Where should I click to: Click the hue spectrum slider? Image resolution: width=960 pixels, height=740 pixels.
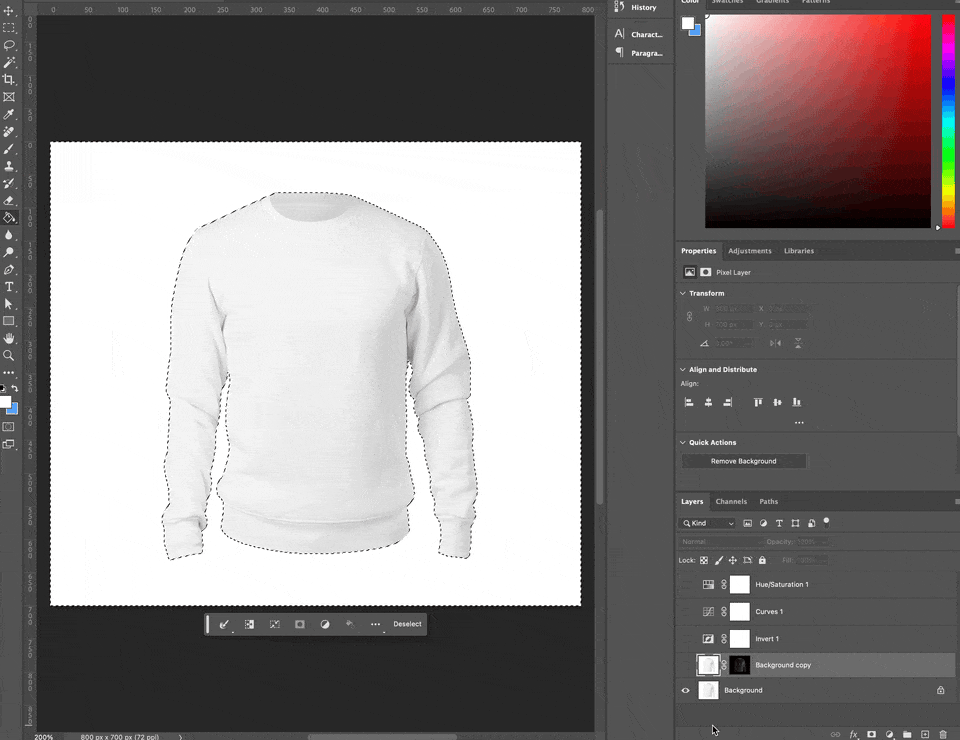point(948,121)
